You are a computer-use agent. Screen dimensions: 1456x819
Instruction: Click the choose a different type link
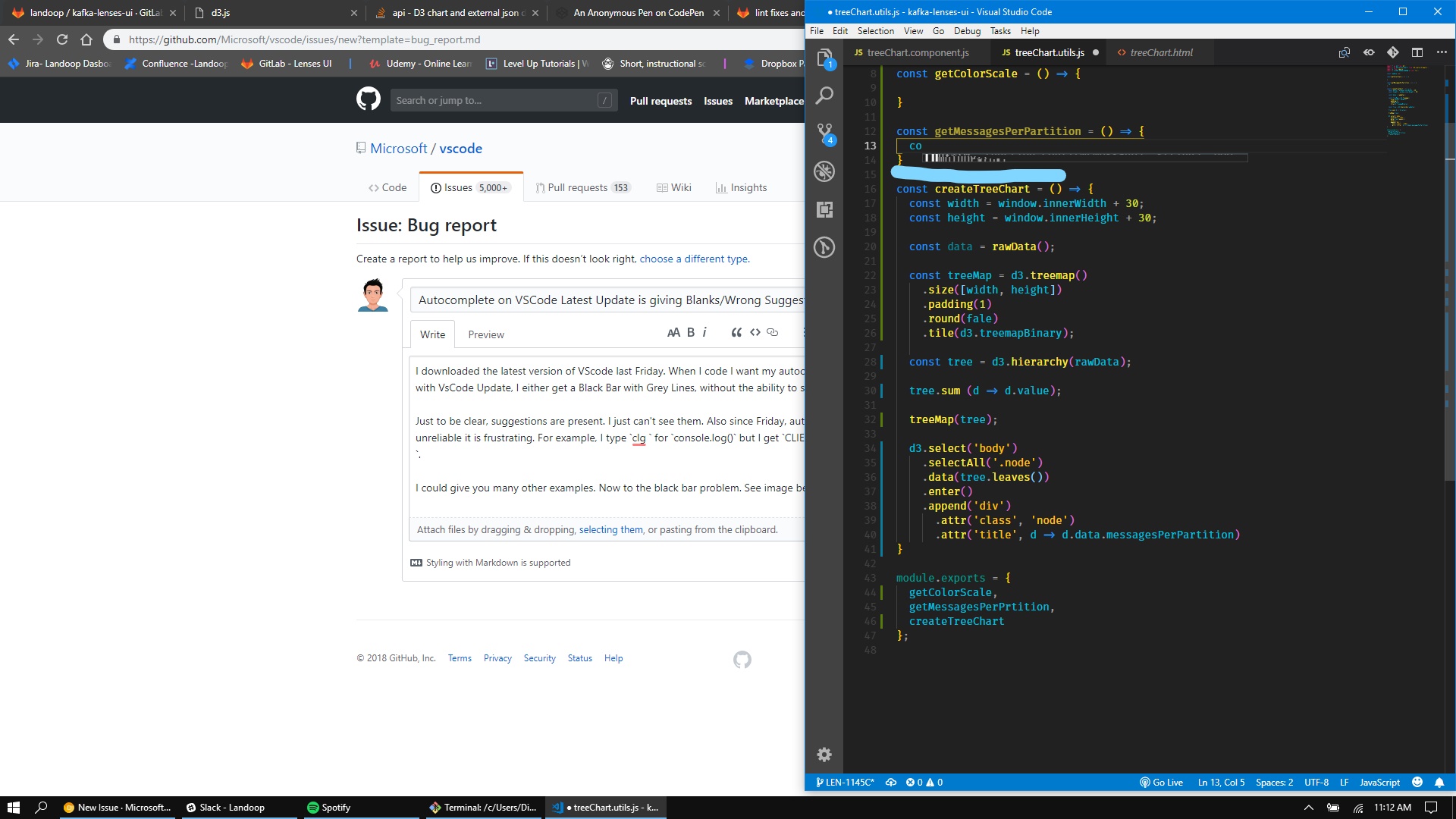pyautogui.click(x=694, y=259)
